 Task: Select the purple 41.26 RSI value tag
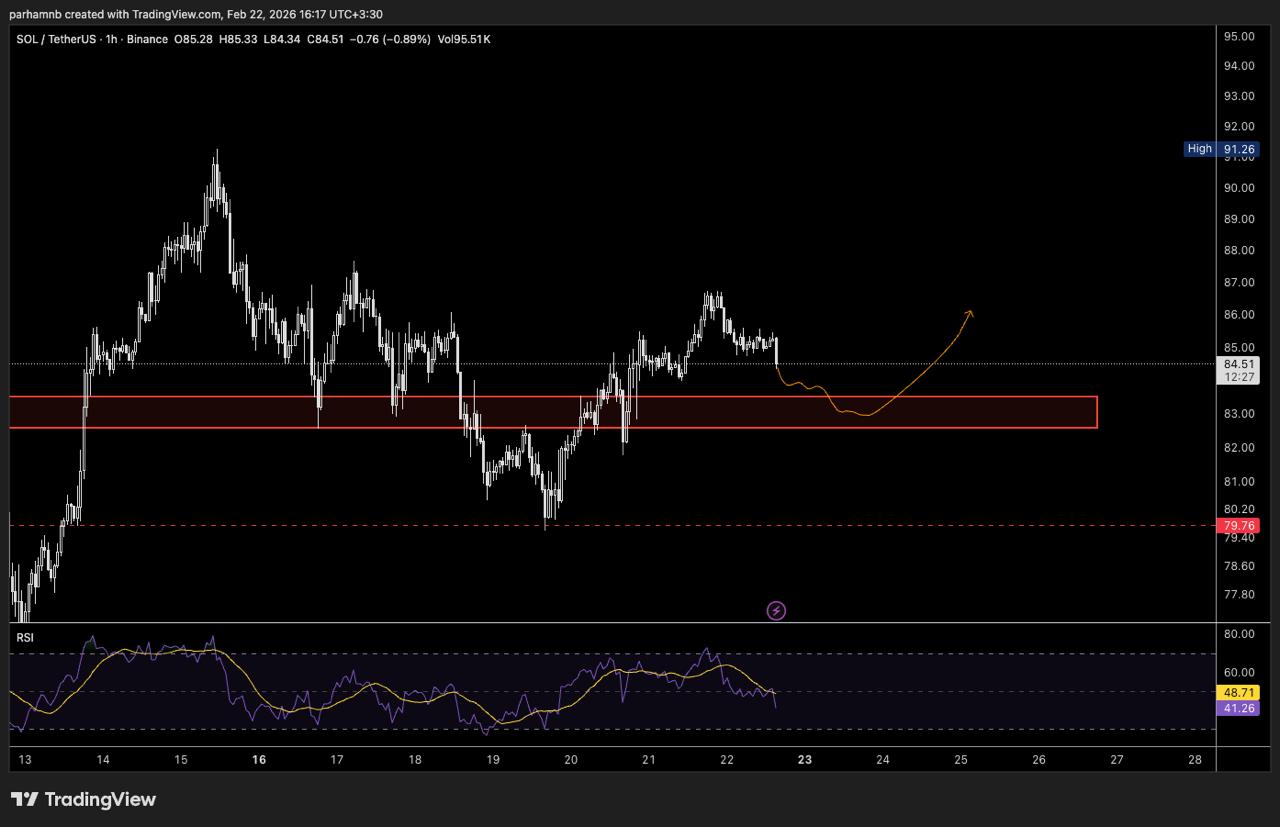coord(1239,708)
